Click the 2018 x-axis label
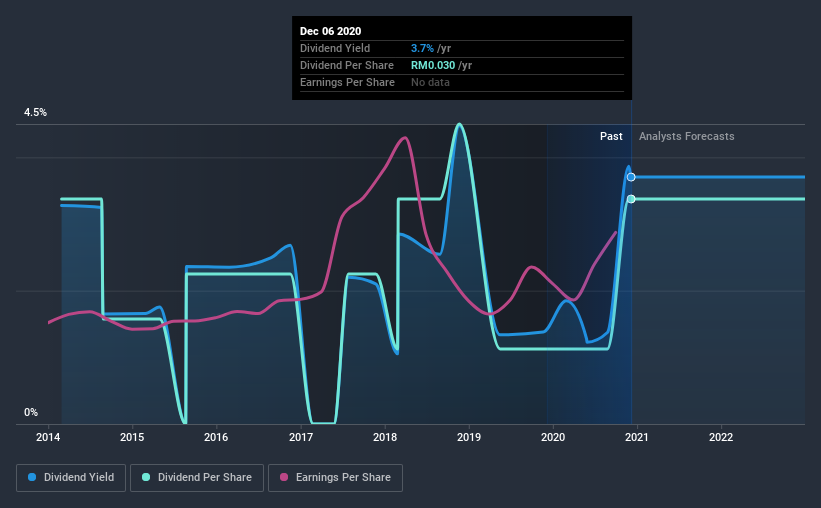The height and width of the screenshot is (508, 821). [x=385, y=437]
